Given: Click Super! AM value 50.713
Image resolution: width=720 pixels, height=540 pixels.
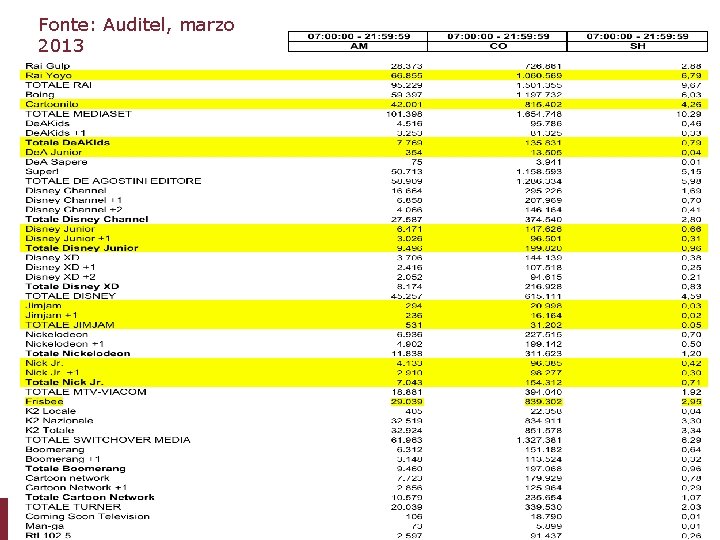Looking at the screenshot, I should coord(406,171).
